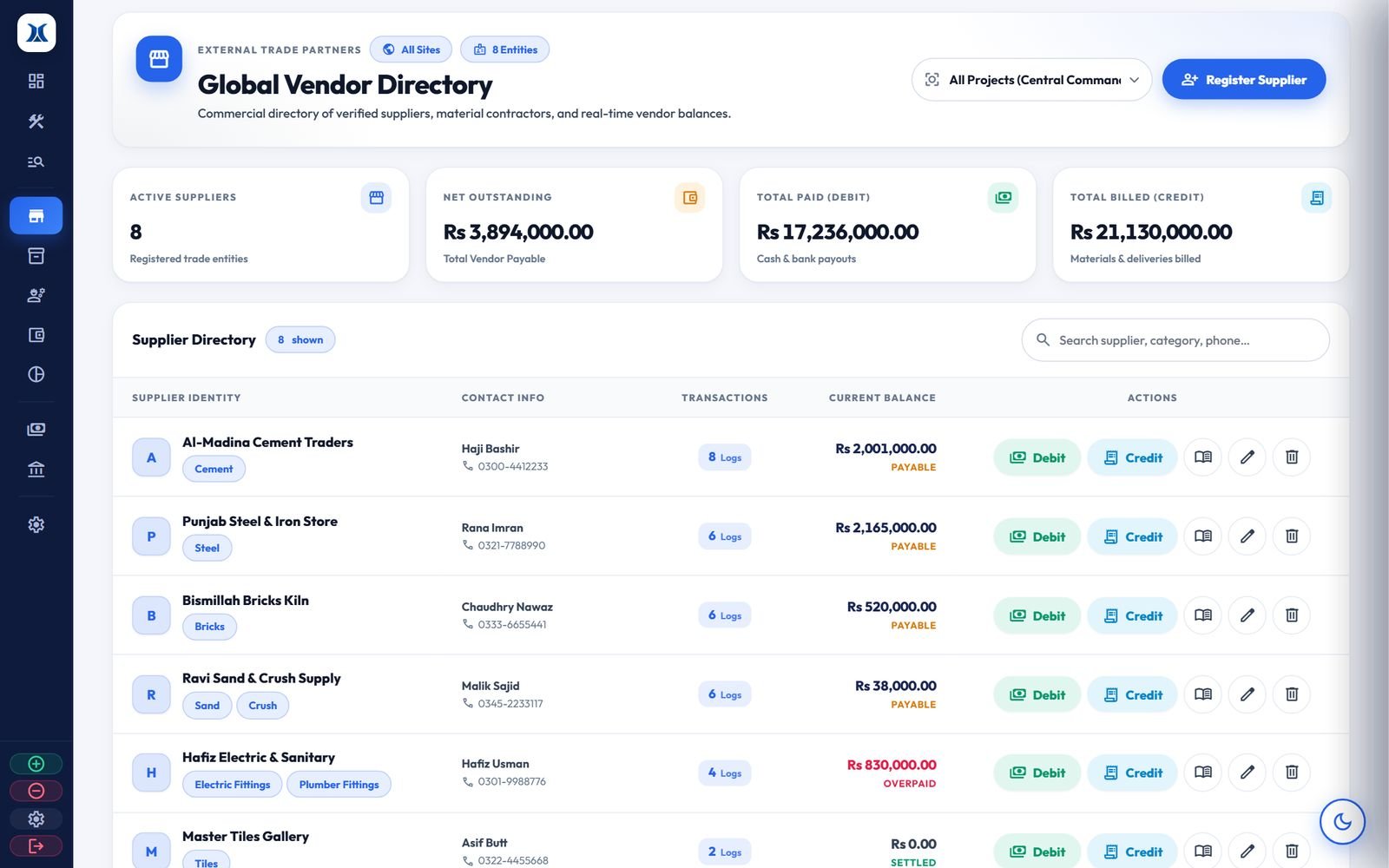Open the wallet sidebar icon
Image resolution: width=1389 pixels, height=868 pixels.
[x=36, y=335]
